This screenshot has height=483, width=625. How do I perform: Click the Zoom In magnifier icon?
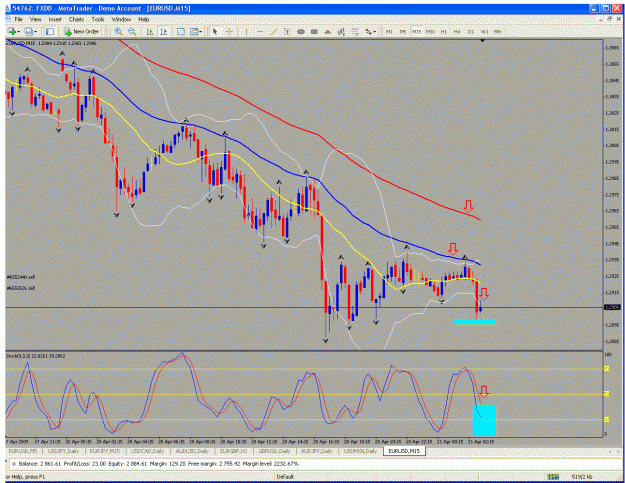coord(118,31)
